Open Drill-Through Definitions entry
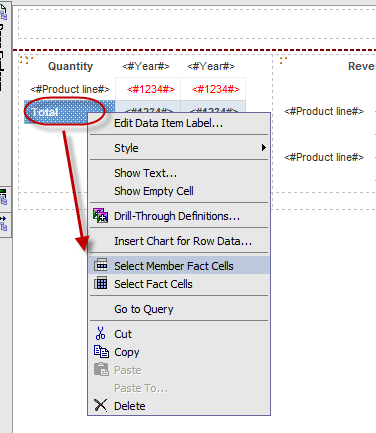Viewport: 376px width, 433px height. coord(179,216)
